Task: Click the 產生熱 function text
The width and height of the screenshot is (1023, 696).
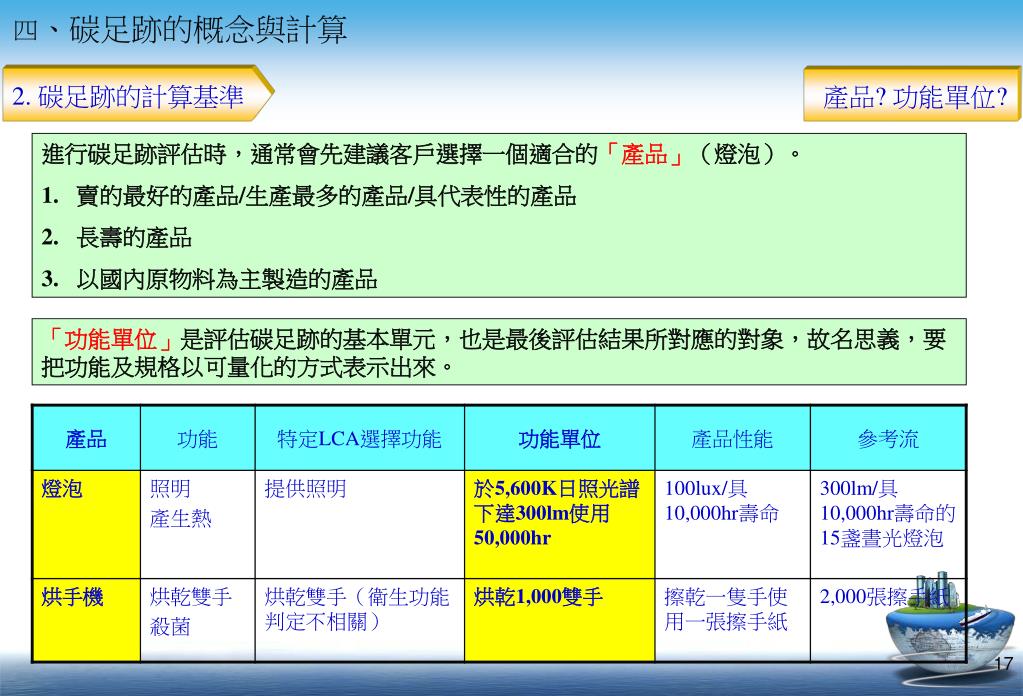Action: point(181,519)
